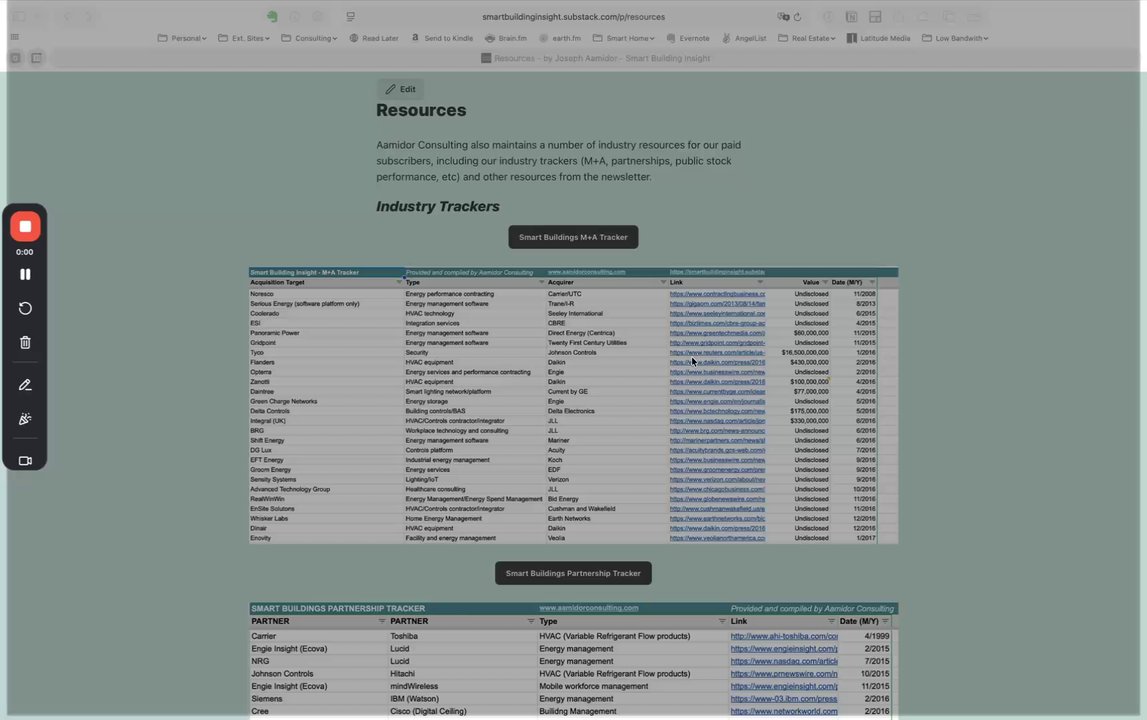This screenshot has height=720, width=1147.
Task: Click the Send to Kindle bookmark
Action: (442, 38)
